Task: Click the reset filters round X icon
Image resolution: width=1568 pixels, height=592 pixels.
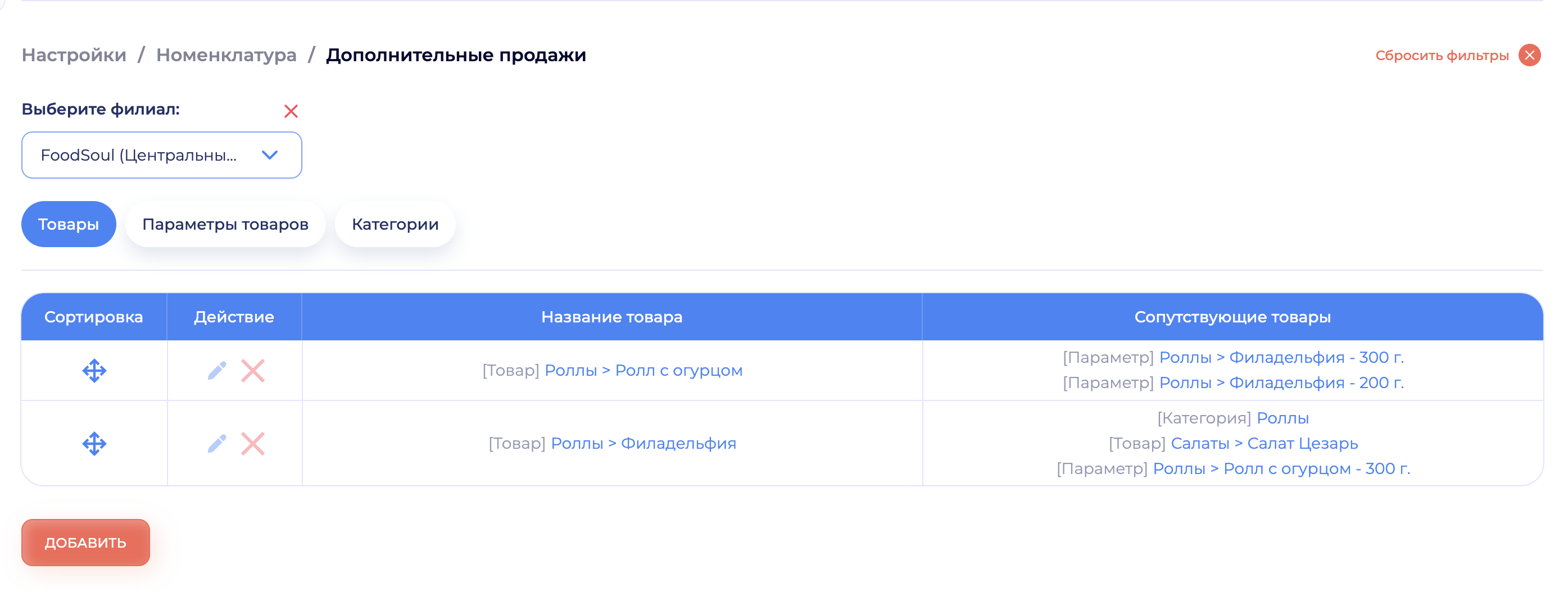Action: click(1529, 56)
